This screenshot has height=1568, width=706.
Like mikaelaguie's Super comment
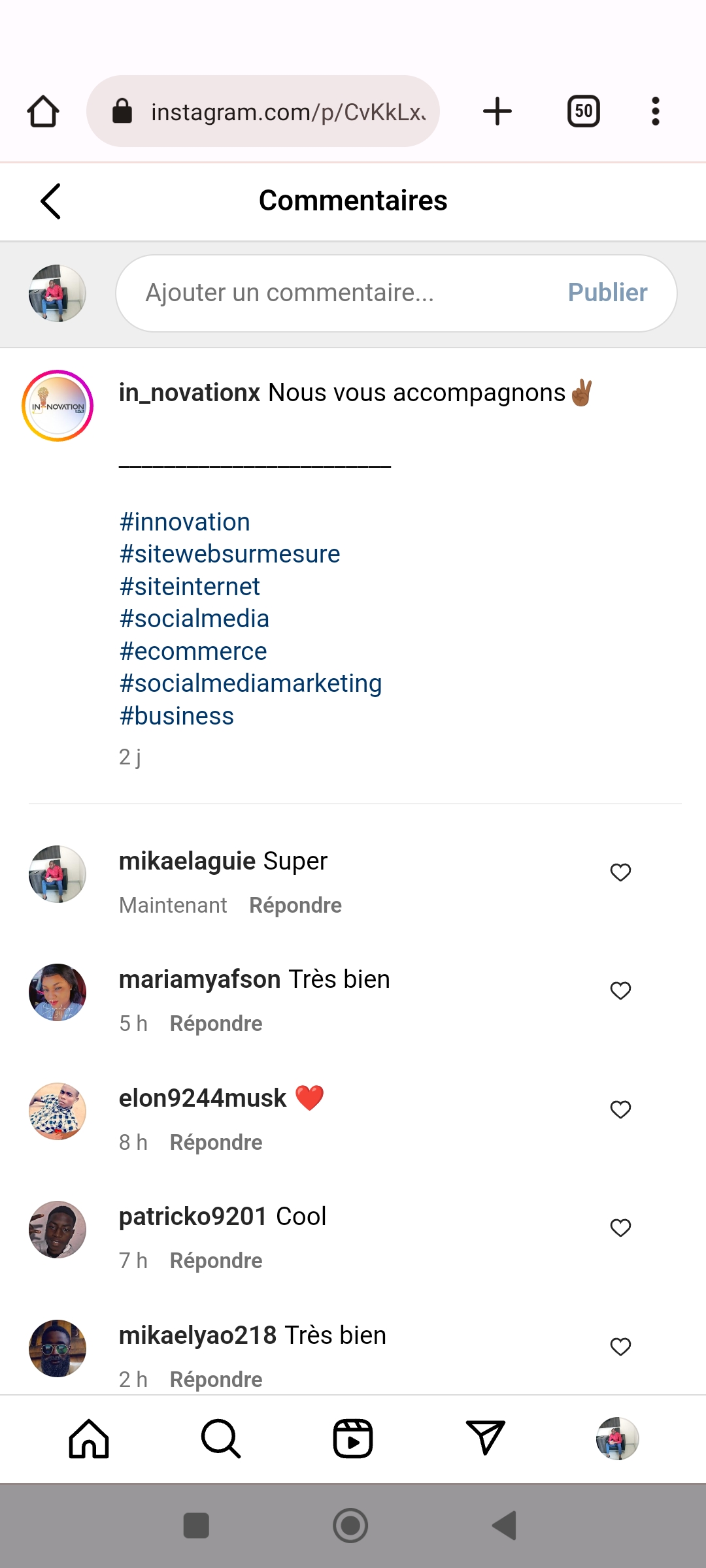point(620,873)
